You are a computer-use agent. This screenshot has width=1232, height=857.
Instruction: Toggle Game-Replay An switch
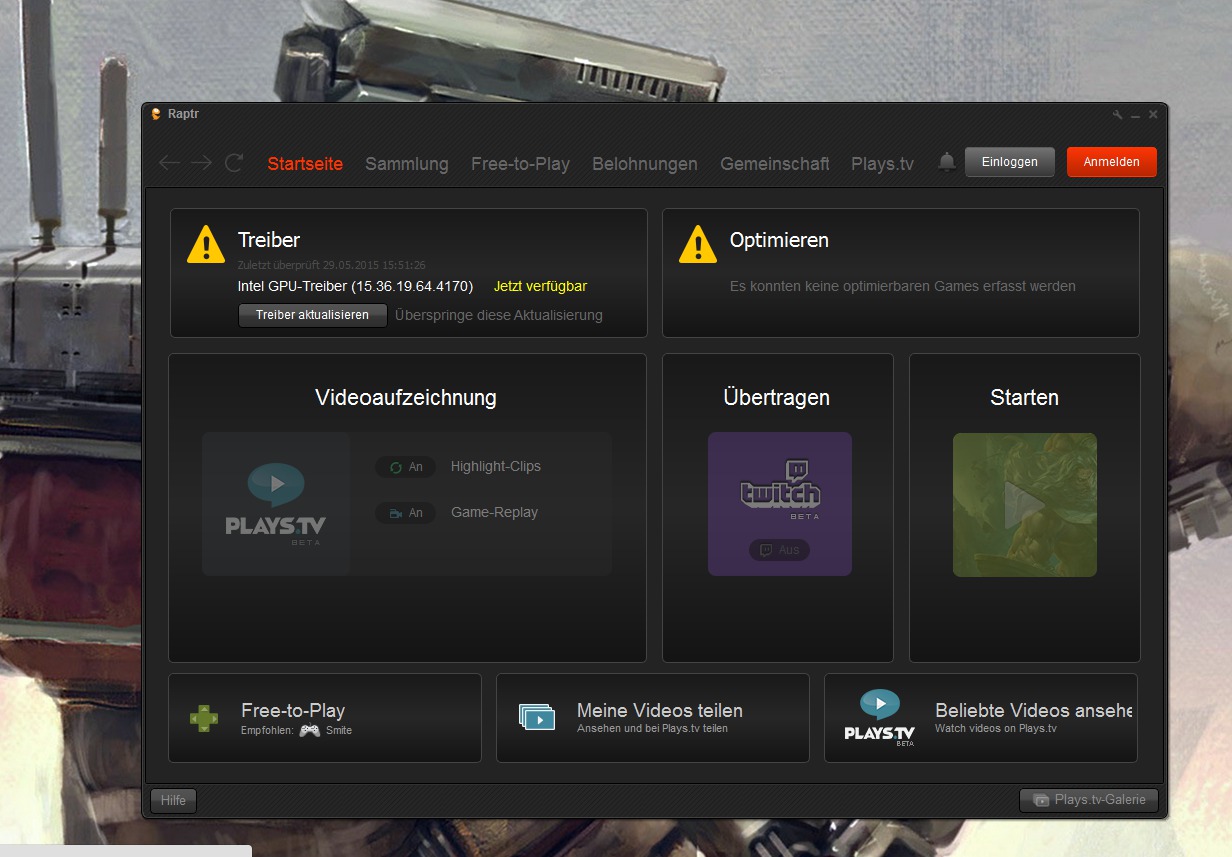coord(405,513)
